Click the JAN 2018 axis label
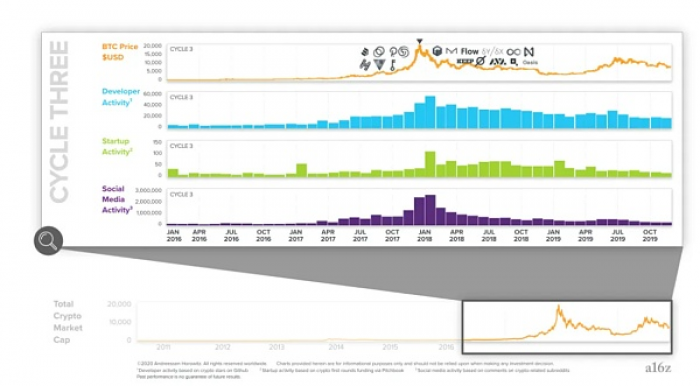Viewport: 700px width, 386px height. (x=425, y=236)
